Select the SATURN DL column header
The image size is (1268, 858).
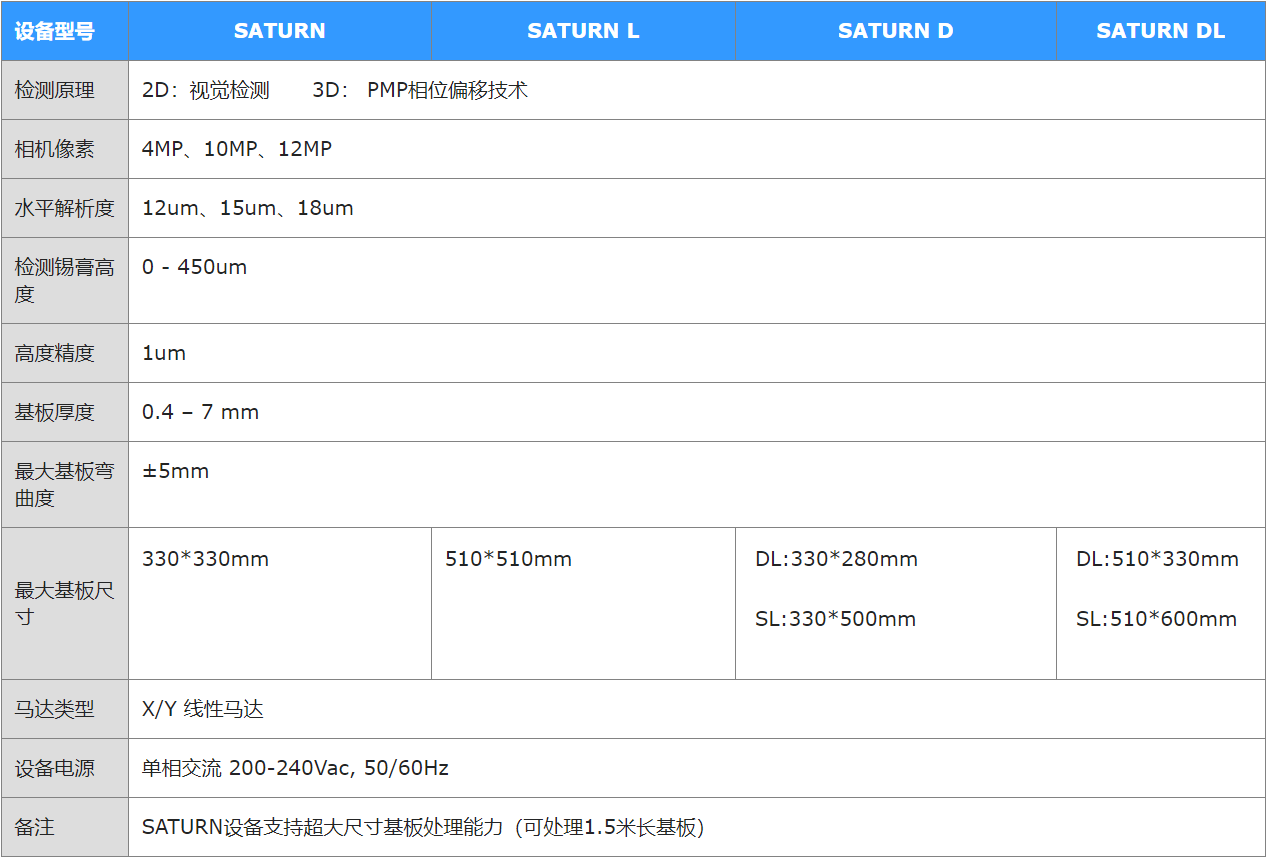pos(1161,30)
